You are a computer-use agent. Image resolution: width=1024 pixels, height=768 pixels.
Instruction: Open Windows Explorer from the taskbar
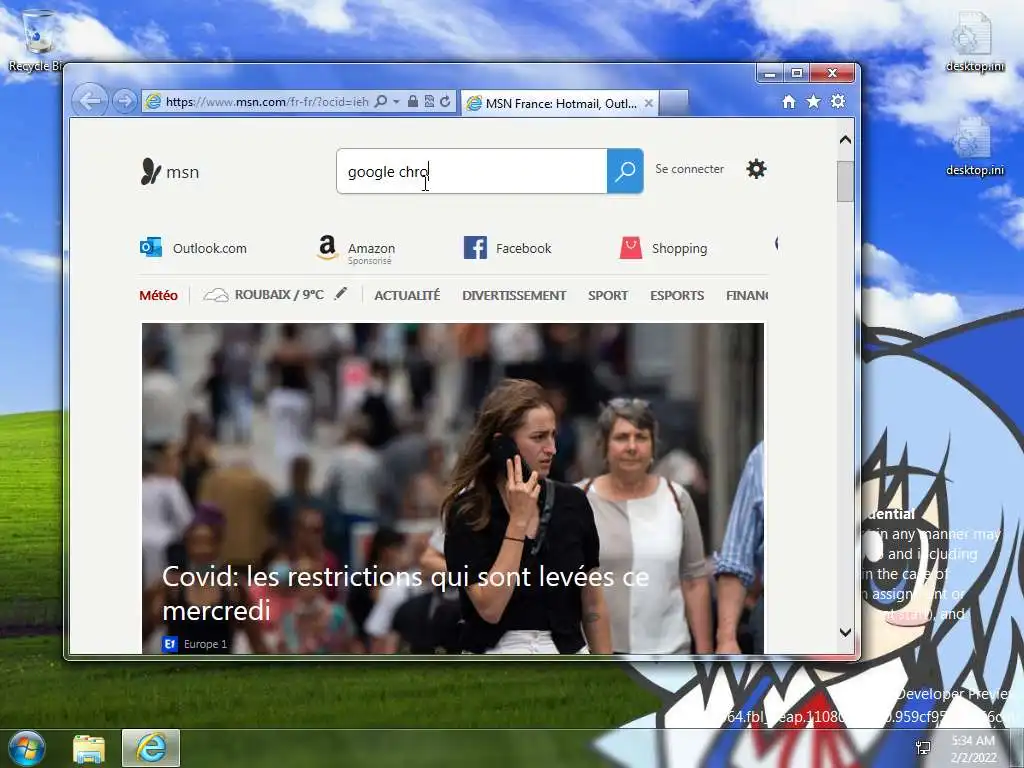pyautogui.click(x=89, y=748)
